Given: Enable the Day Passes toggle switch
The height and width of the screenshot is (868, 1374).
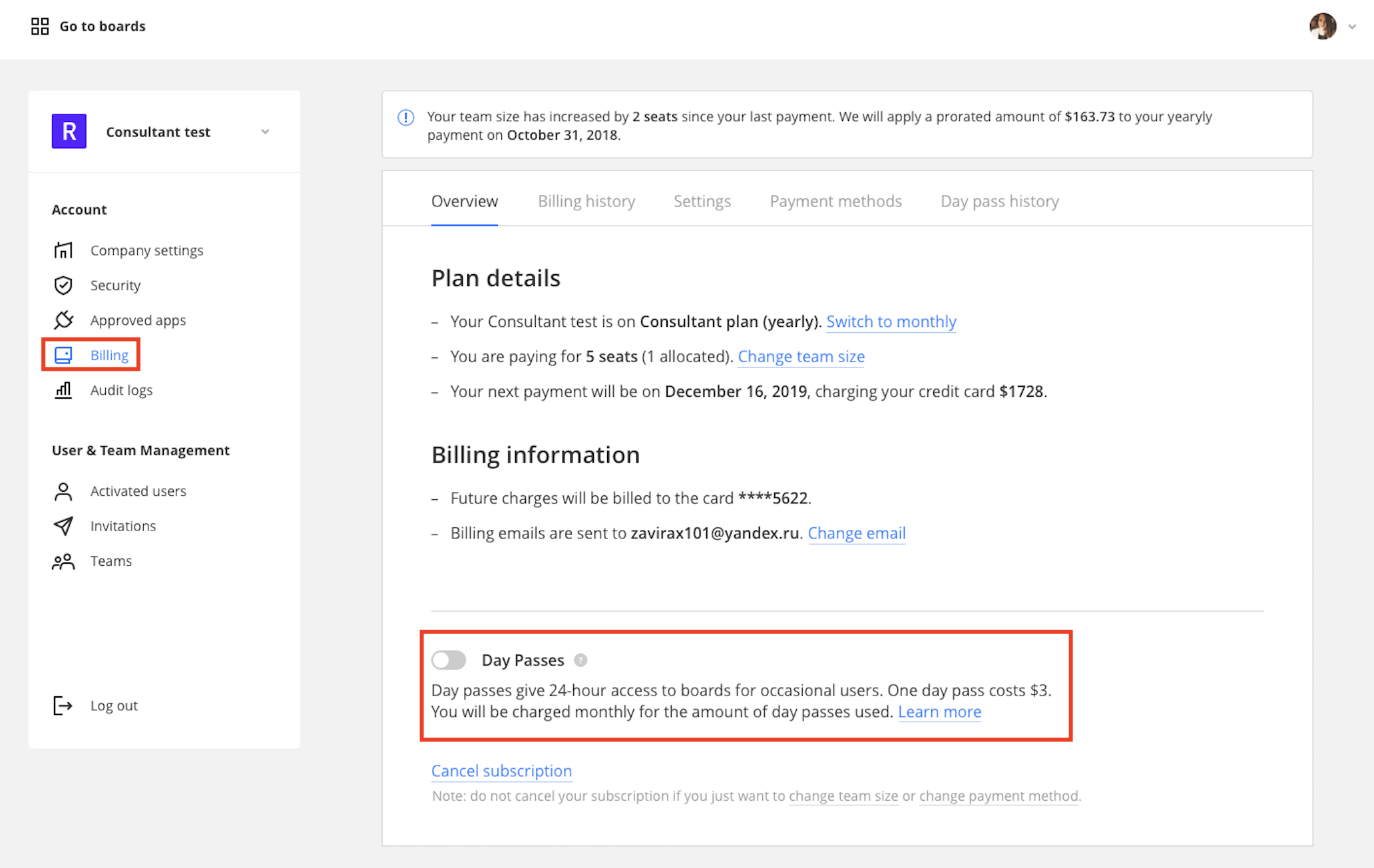Looking at the screenshot, I should pyautogui.click(x=449, y=660).
